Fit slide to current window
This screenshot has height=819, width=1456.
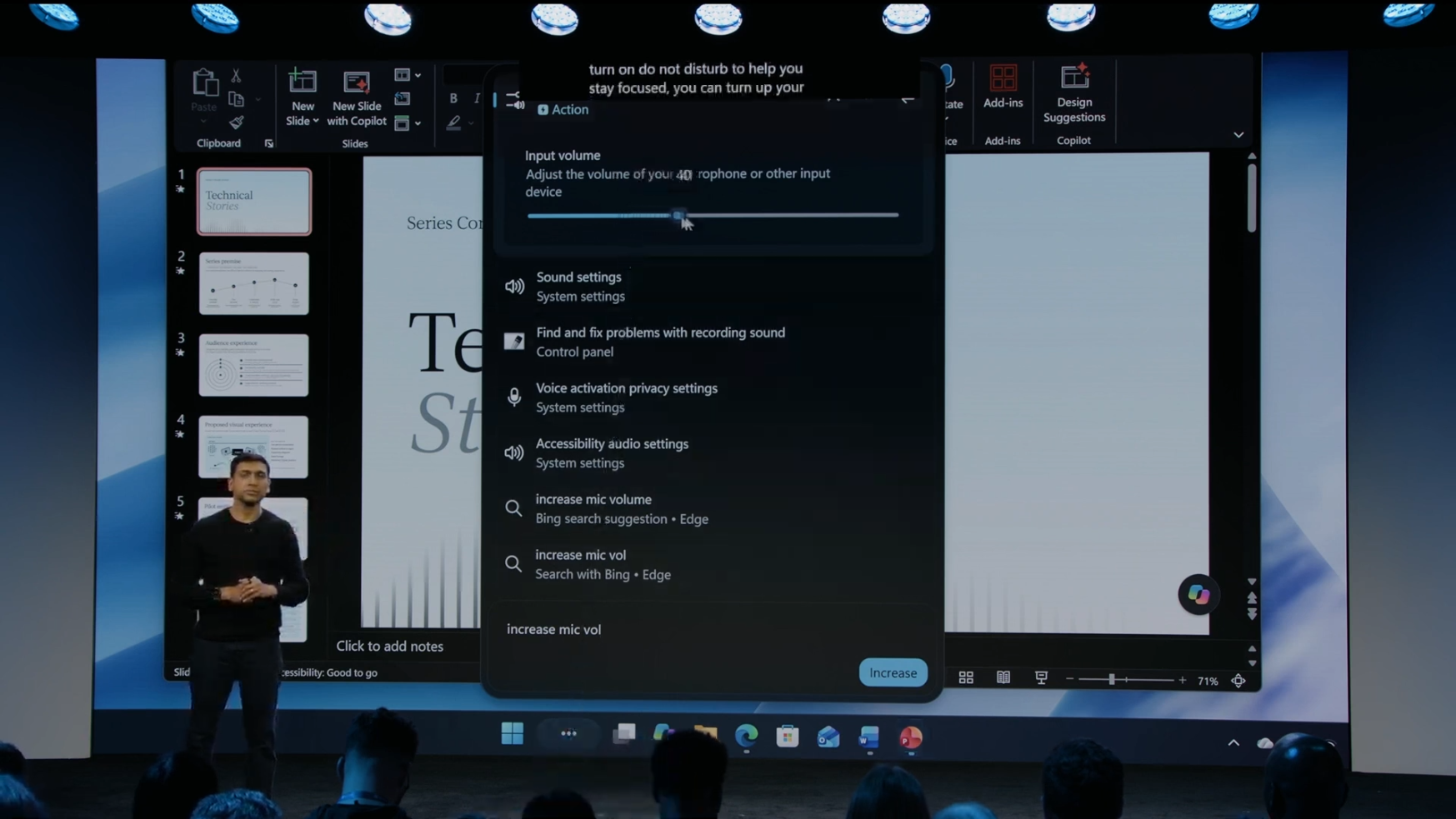coord(1238,681)
